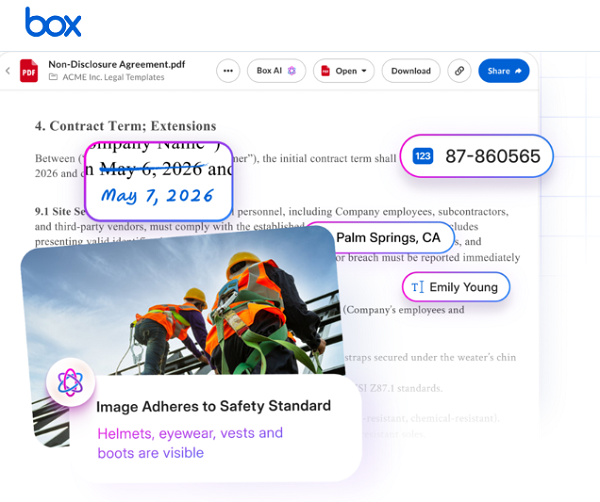Open the ACME Inc. Legal Templates folder link
The width and height of the screenshot is (600, 502).
click(113, 77)
